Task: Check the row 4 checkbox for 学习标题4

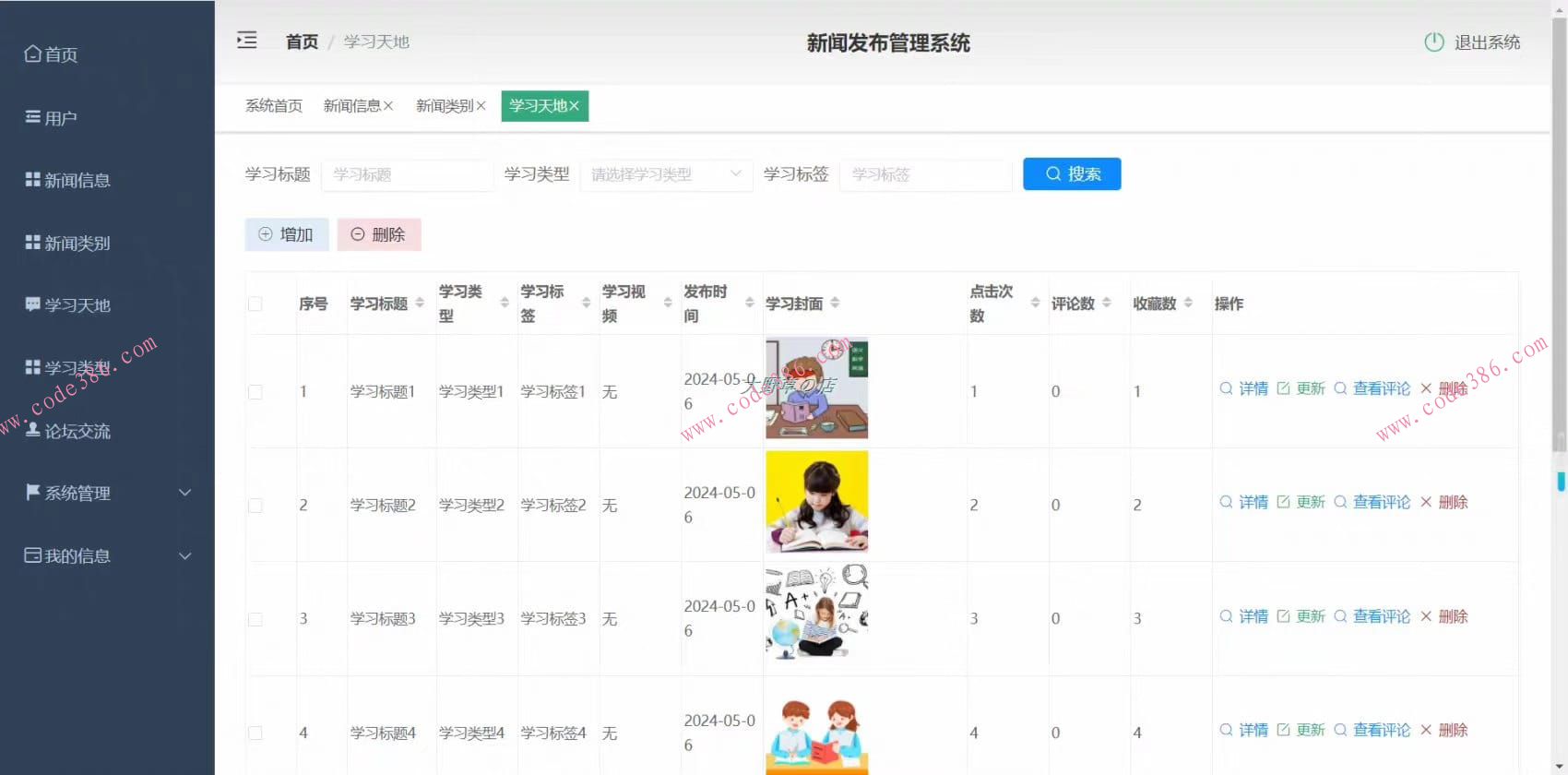Action: pyautogui.click(x=255, y=733)
